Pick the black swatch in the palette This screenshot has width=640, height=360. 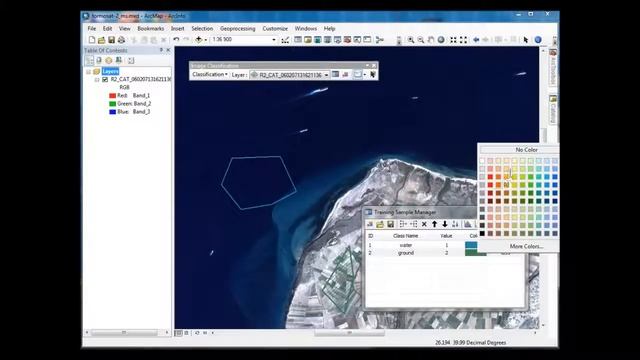(482, 233)
